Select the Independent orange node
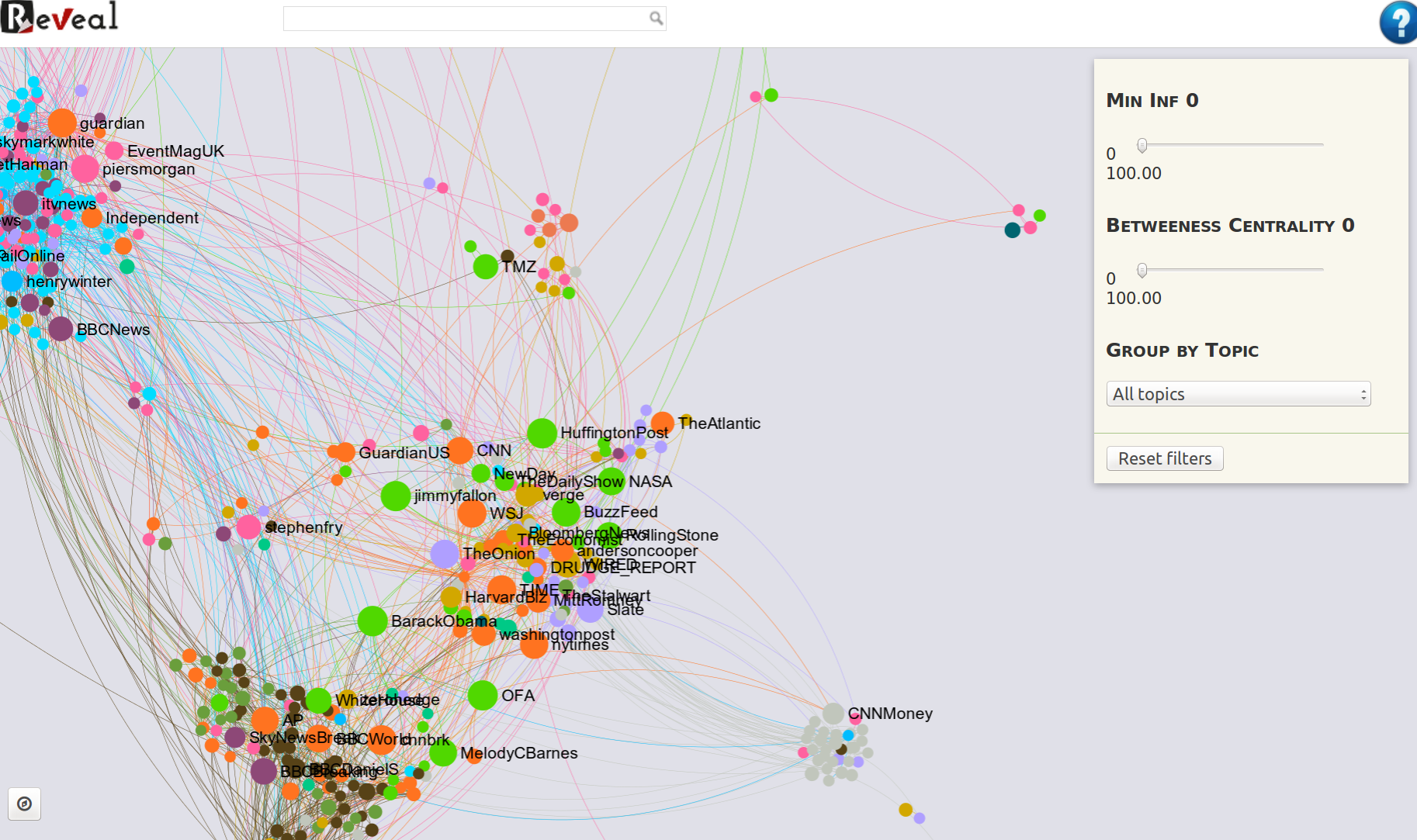The height and width of the screenshot is (840, 1417). 92,218
